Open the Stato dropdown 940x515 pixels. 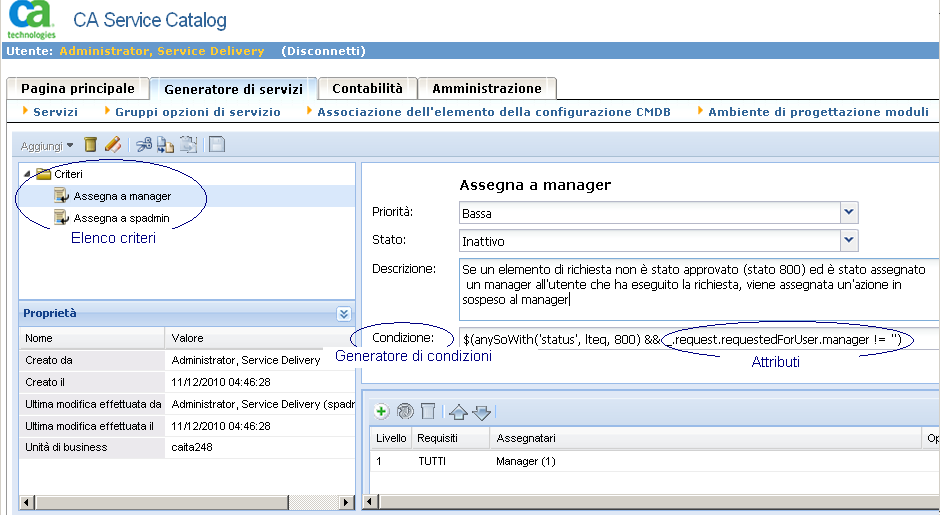848,240
